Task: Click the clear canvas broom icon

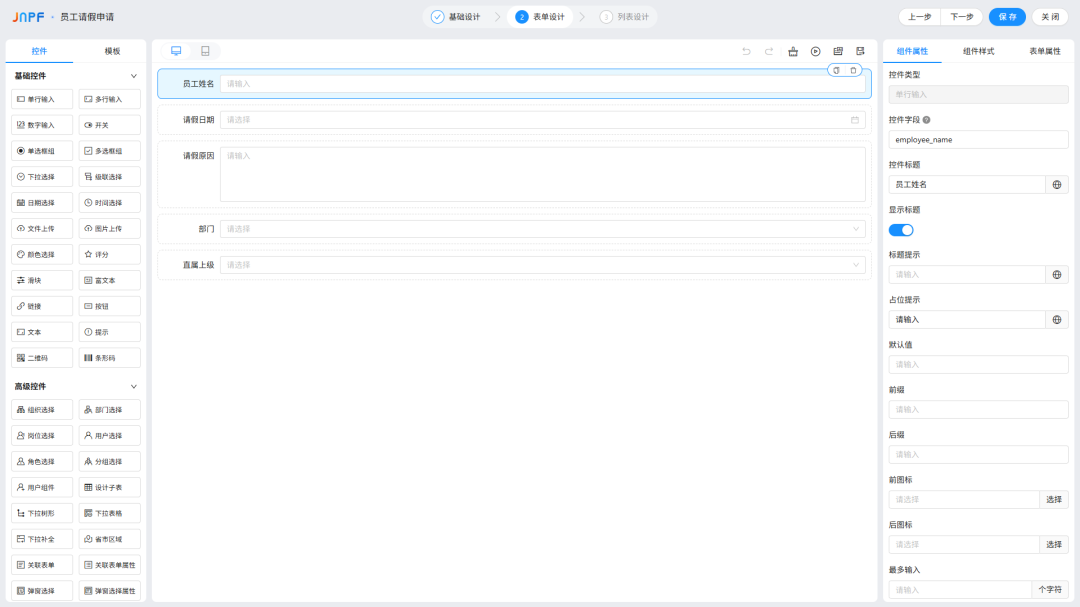Action: tap(793, 51)
